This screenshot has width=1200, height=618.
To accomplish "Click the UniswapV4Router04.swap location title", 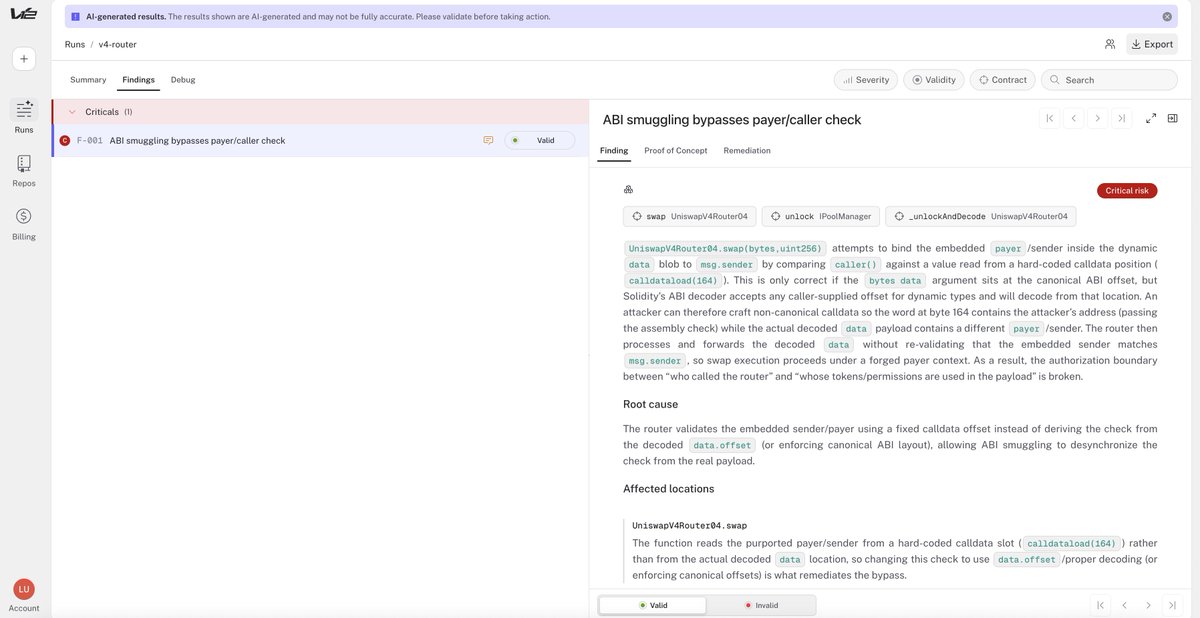I will (x=690, y=525).
